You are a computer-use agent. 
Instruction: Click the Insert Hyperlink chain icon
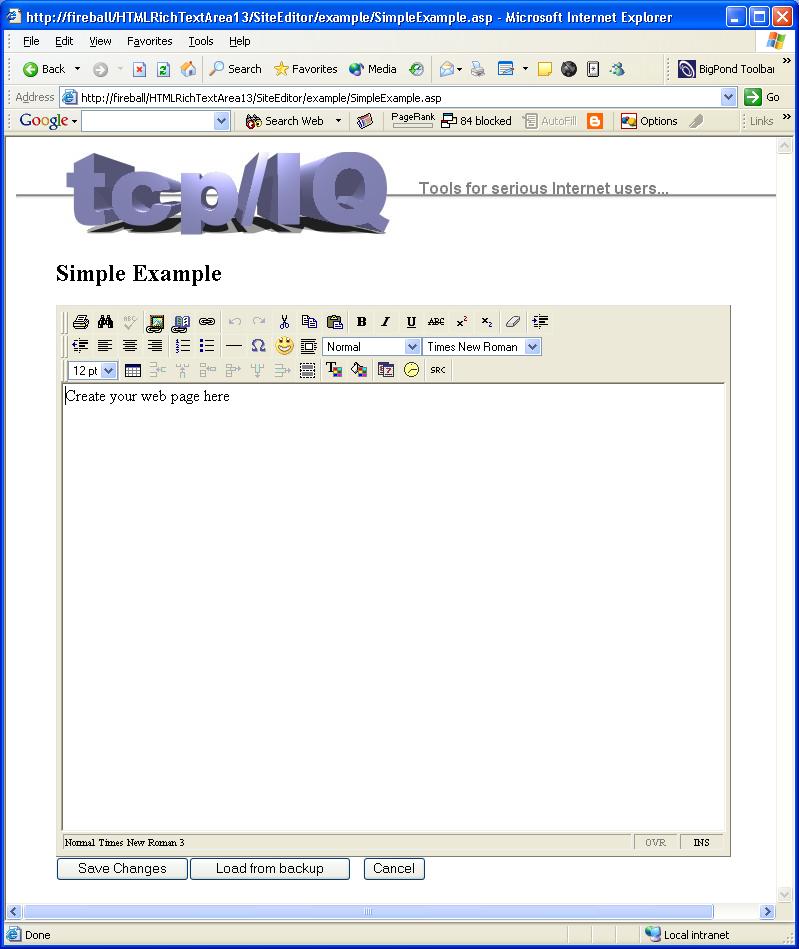pos(207,322)
